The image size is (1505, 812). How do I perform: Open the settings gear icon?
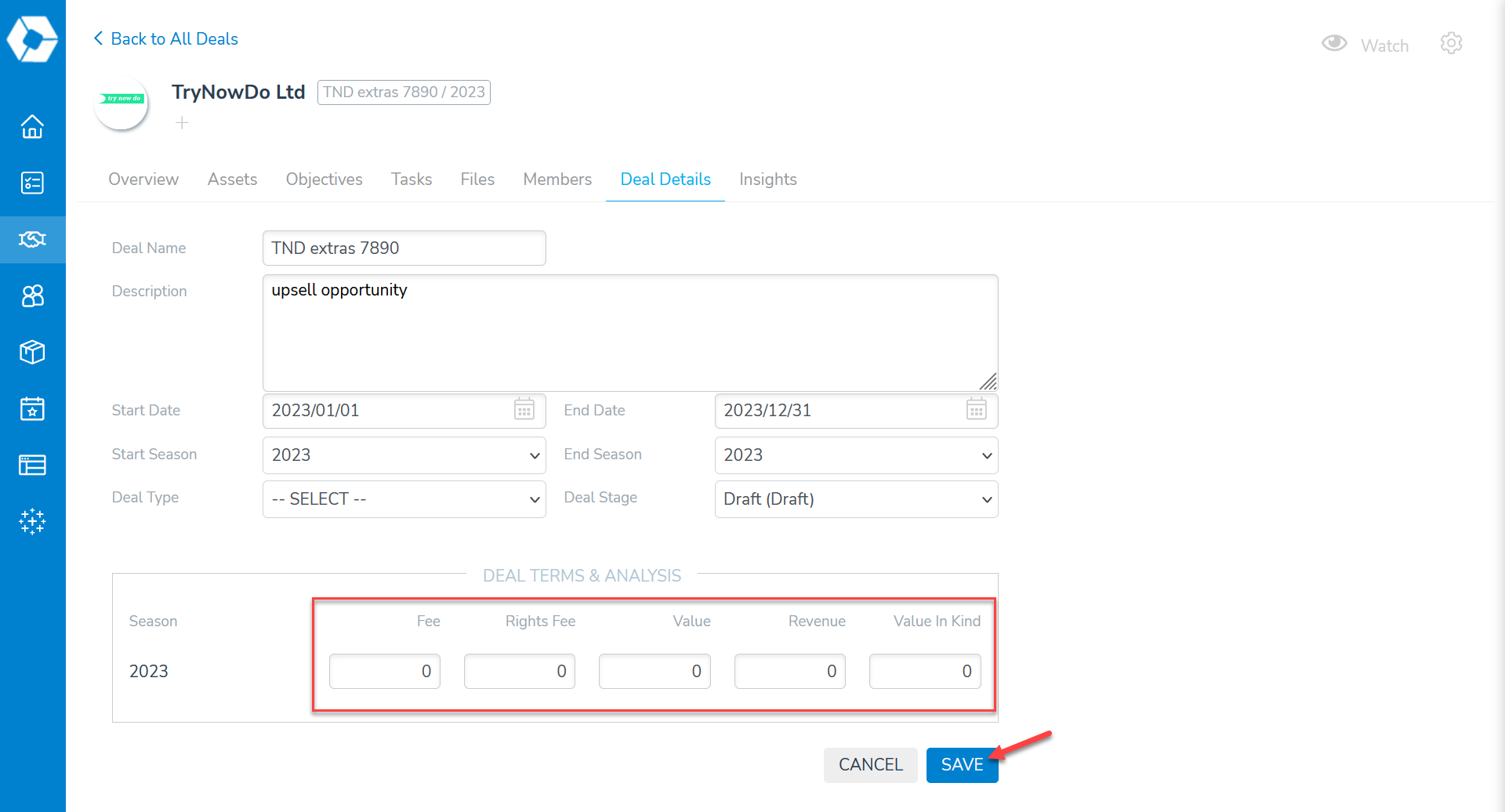1451,43
